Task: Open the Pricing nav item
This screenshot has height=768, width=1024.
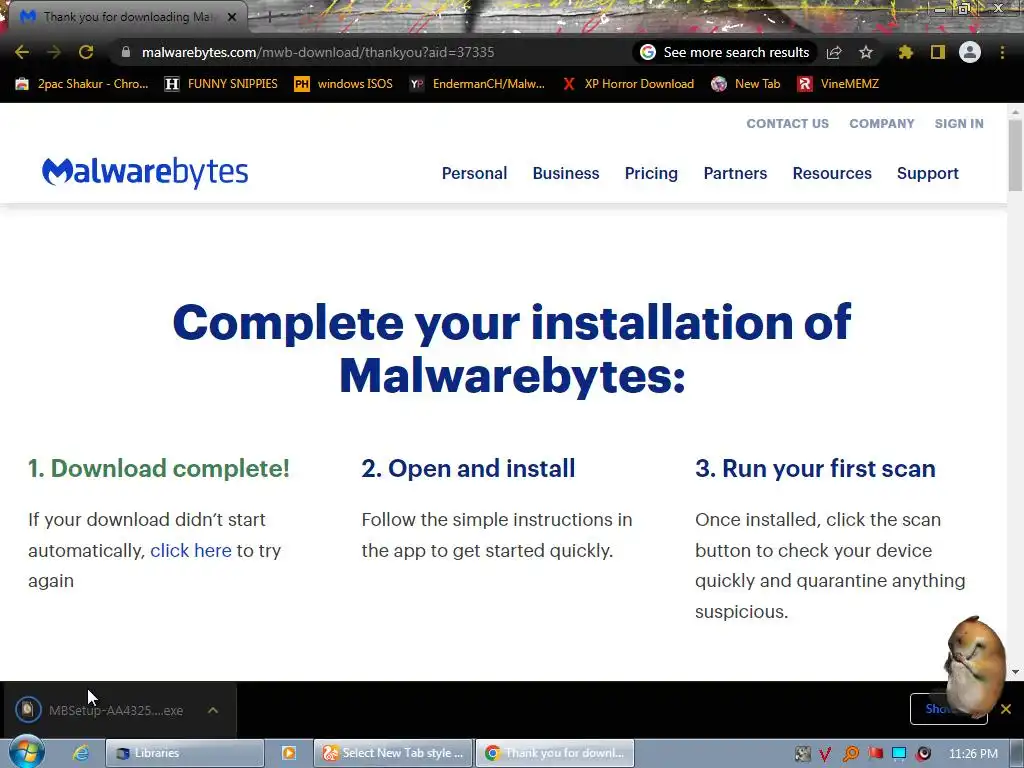Action: pyautogui.click(x=651, y=173)
